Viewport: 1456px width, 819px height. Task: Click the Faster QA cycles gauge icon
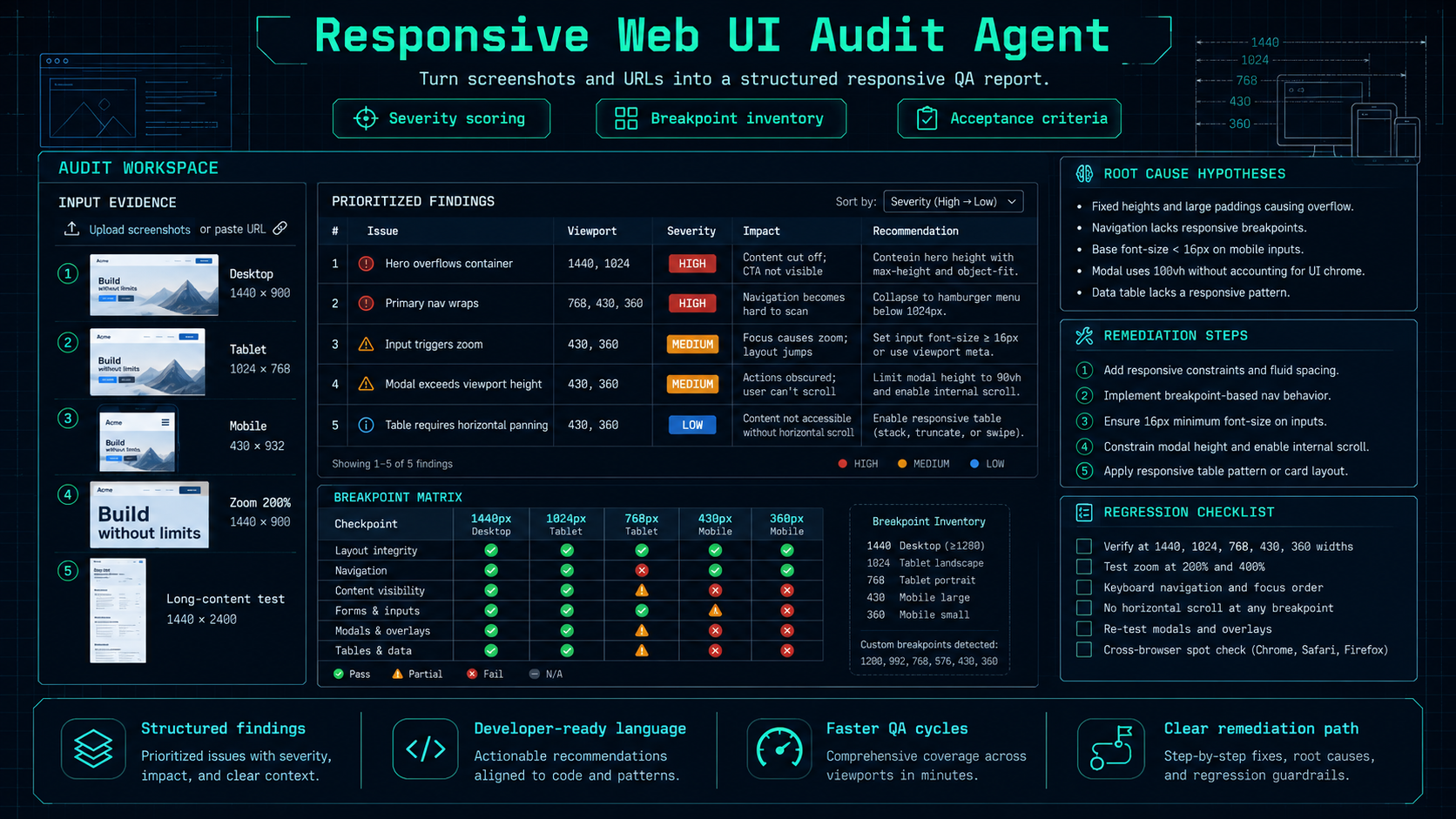tap(779, 749)
